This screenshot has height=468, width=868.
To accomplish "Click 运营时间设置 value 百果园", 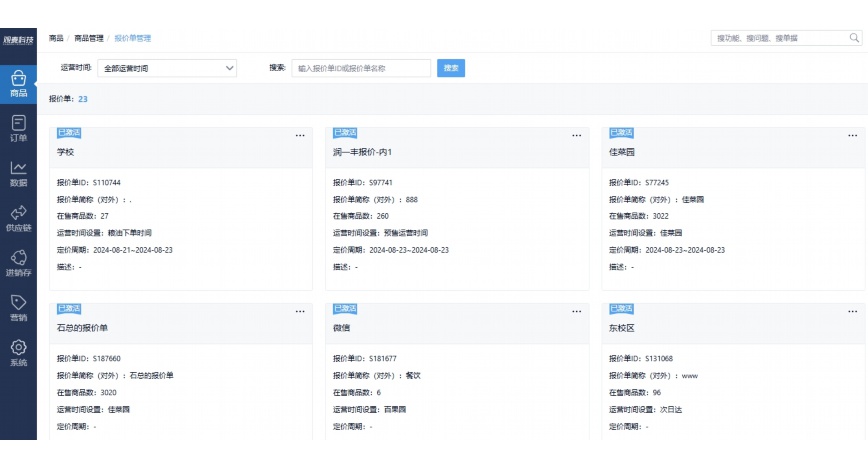I will pyautogui.click(x=395, y=409).
